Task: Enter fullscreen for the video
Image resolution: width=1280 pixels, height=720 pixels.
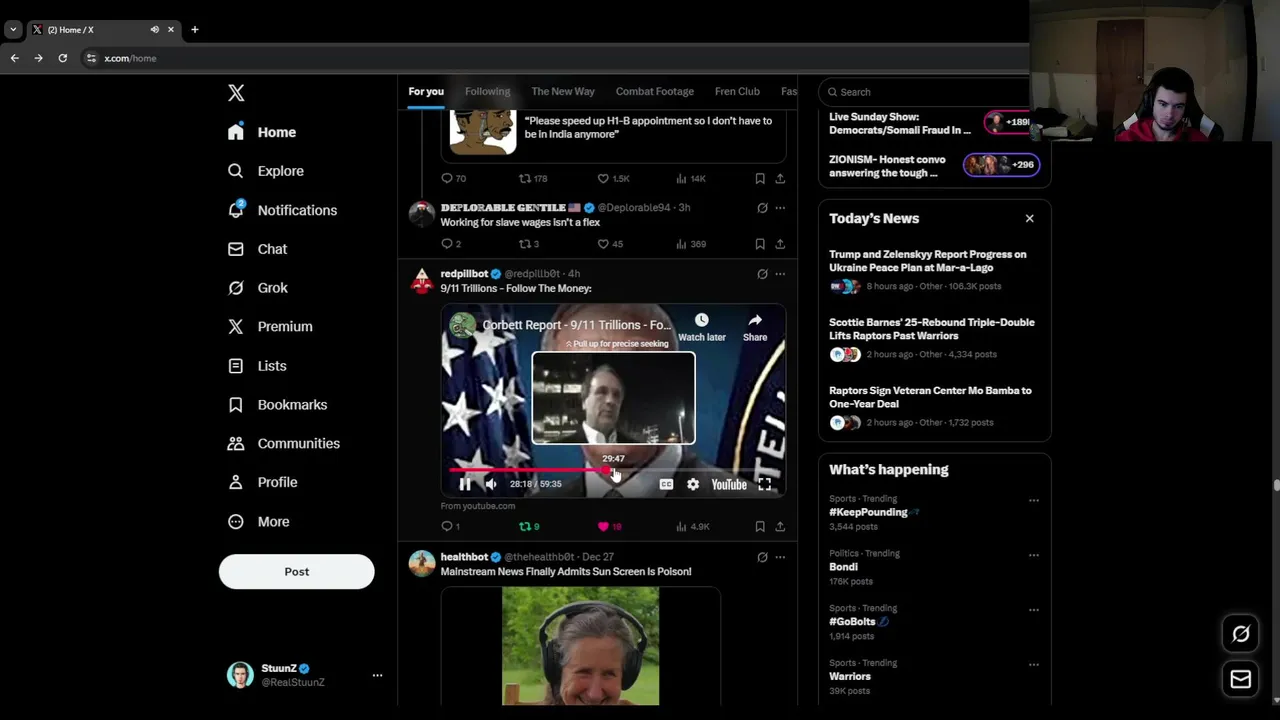Action: 764,484
